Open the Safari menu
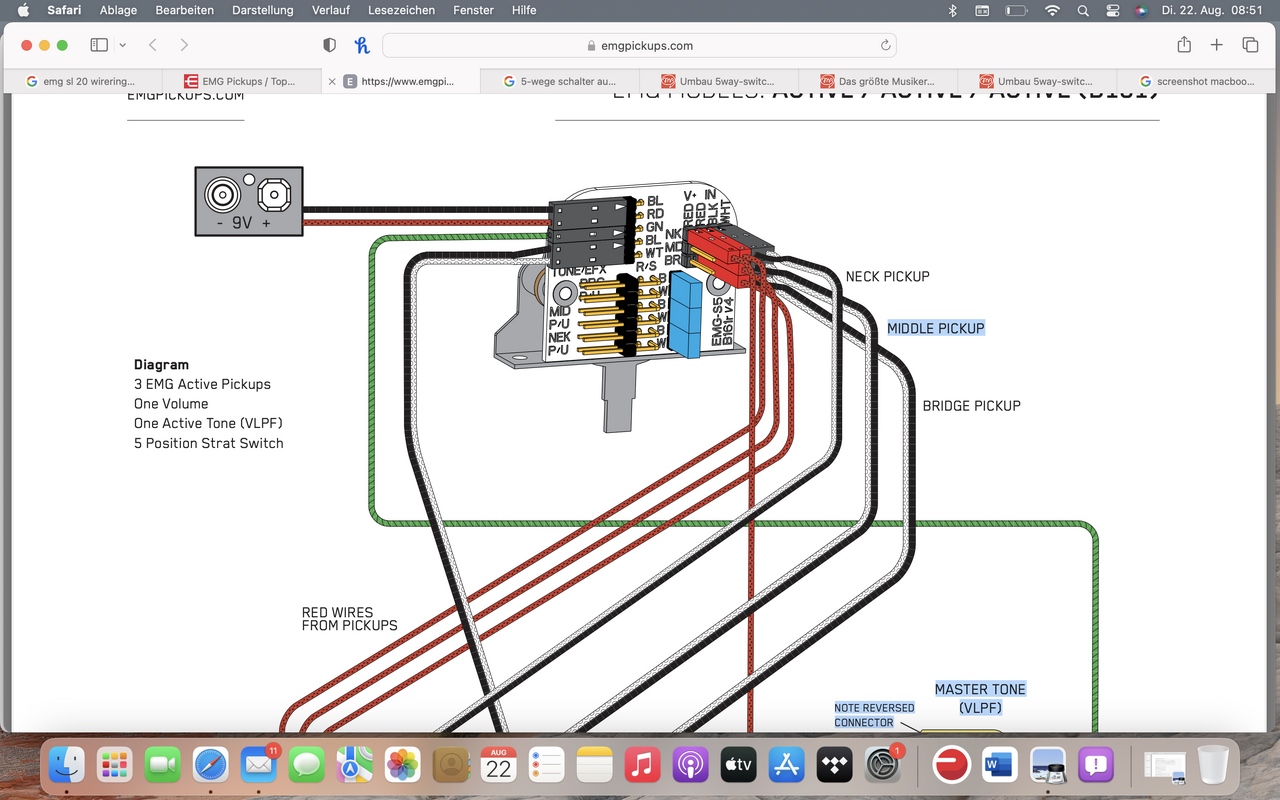The image size is (1280, 800). pyautogui.click(x=64, y=10)
